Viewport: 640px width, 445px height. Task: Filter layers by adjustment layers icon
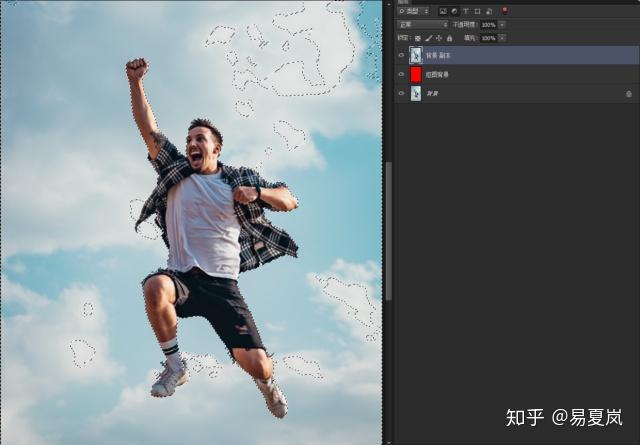click(454, 11)
